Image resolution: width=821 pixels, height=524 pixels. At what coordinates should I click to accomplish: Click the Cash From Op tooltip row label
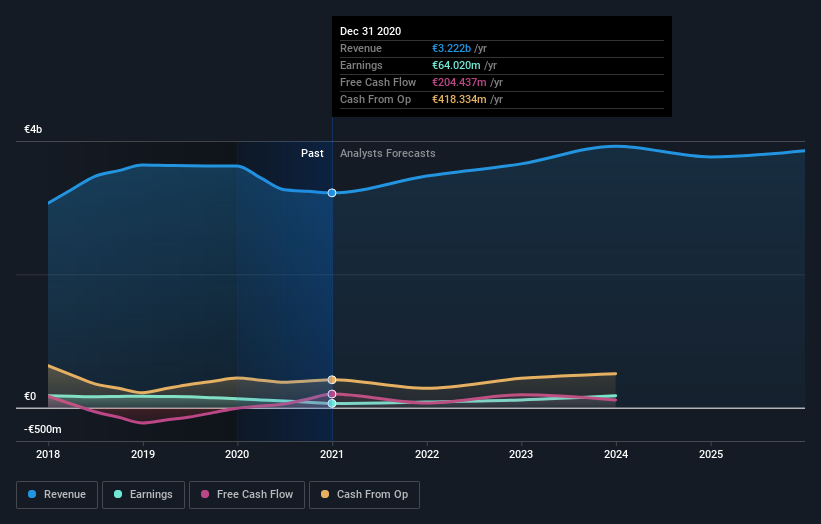coord(375,99)
